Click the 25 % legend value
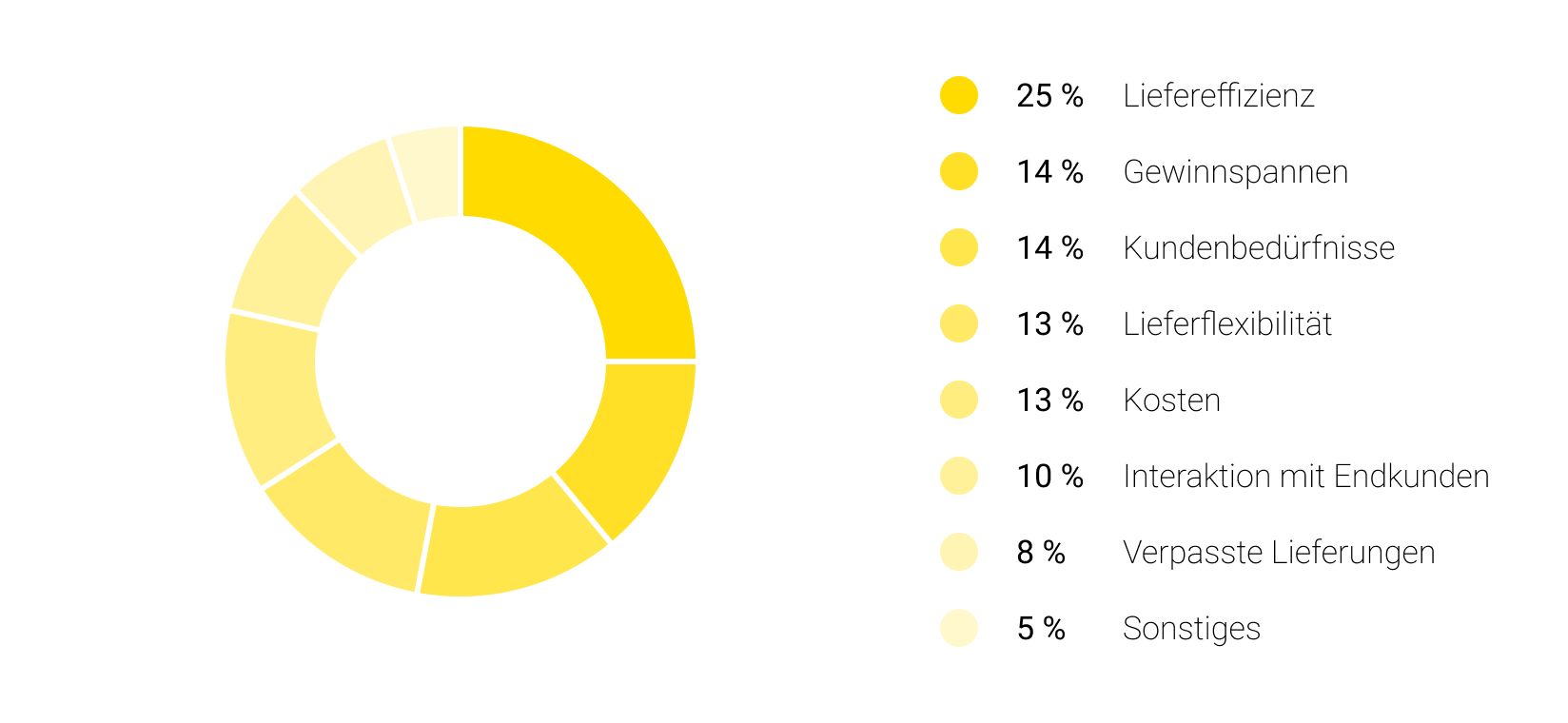The width and height of the screenshot is (1568, 723). tap(1049, 95)
